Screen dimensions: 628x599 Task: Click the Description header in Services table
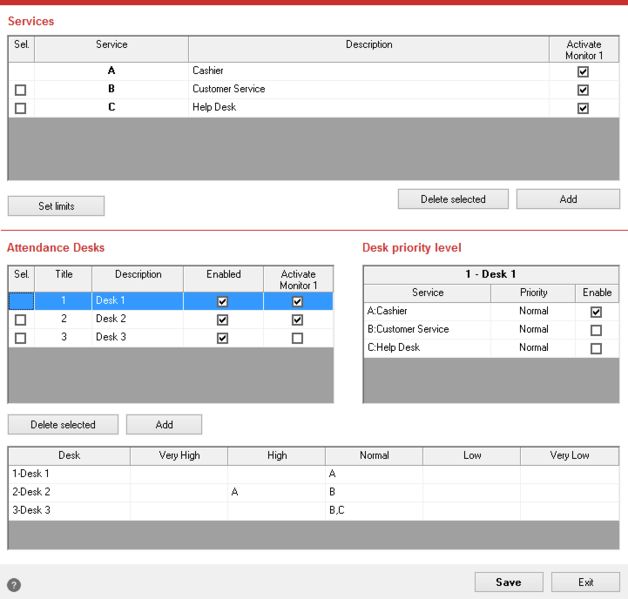(368, 49)
